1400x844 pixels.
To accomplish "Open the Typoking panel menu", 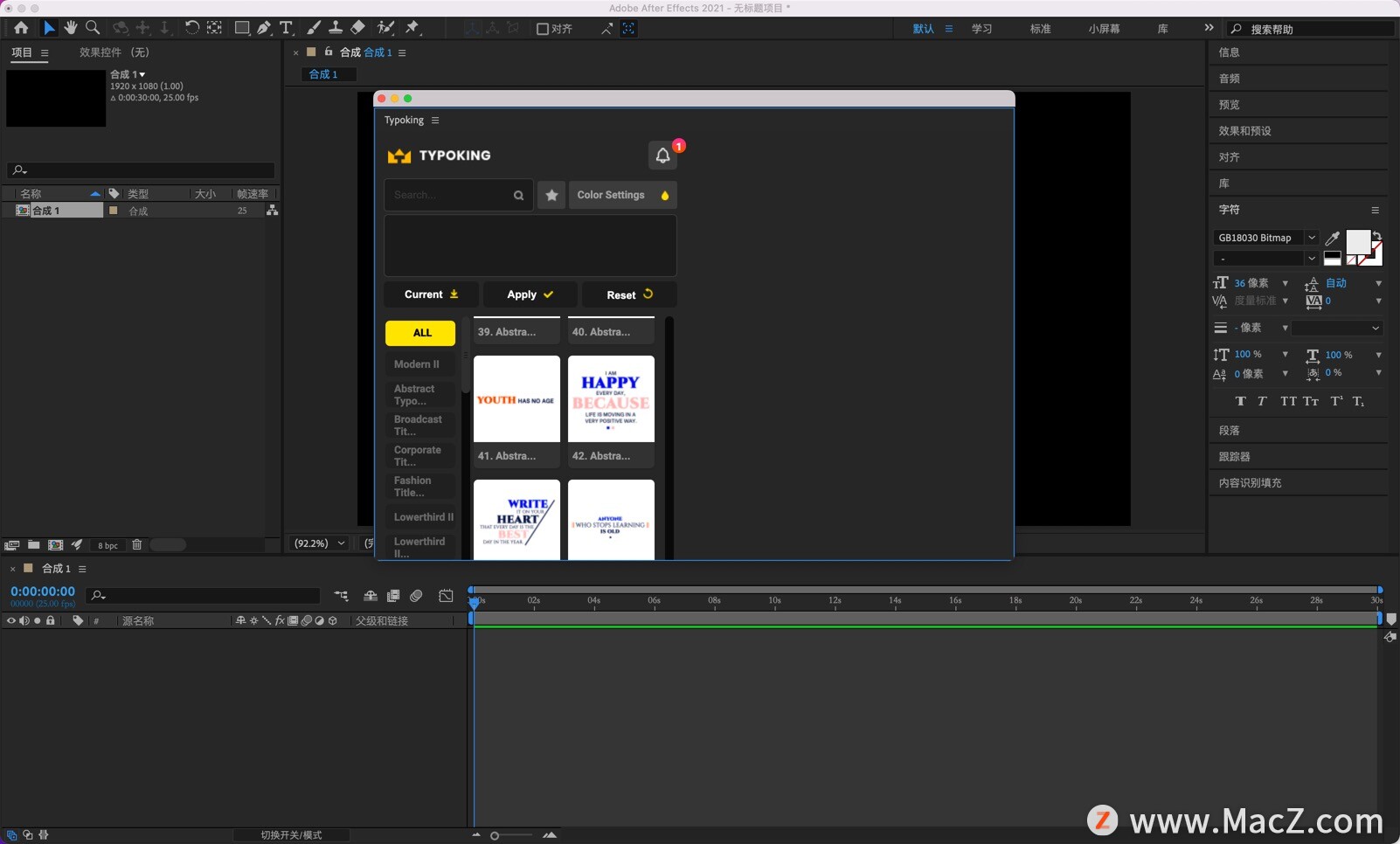I will click(435, 121).
